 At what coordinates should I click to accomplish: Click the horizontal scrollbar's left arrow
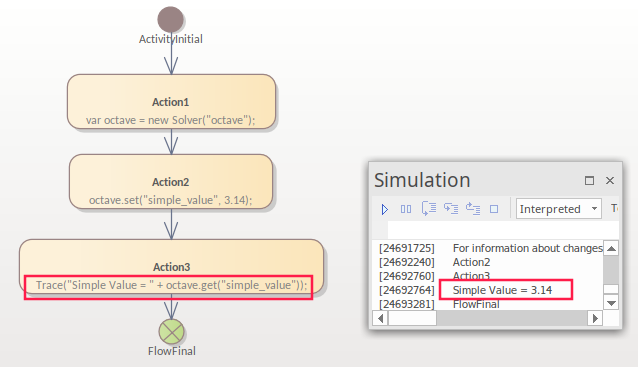click(380, 318)
